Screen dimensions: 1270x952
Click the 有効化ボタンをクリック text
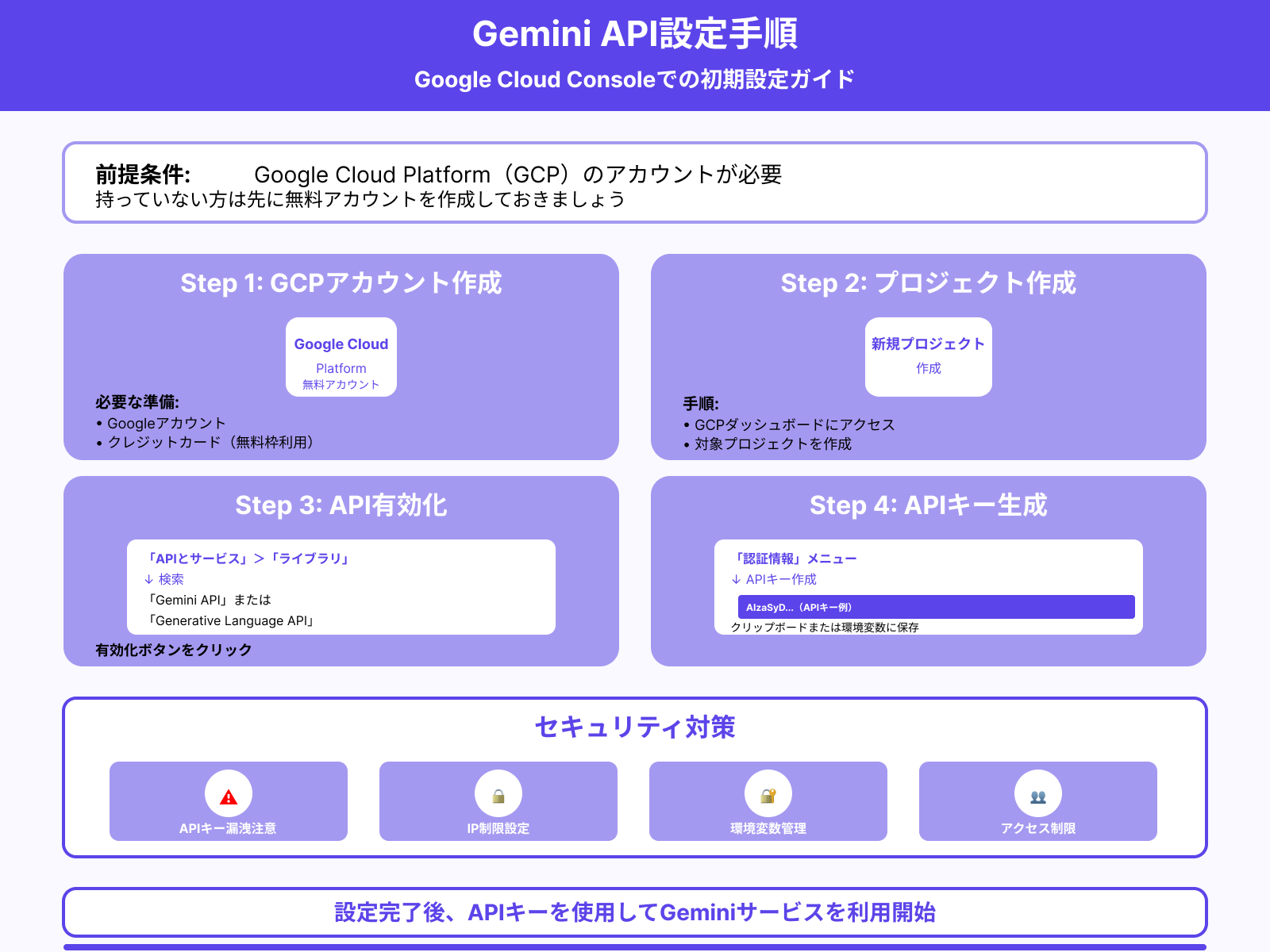(171, 649)
